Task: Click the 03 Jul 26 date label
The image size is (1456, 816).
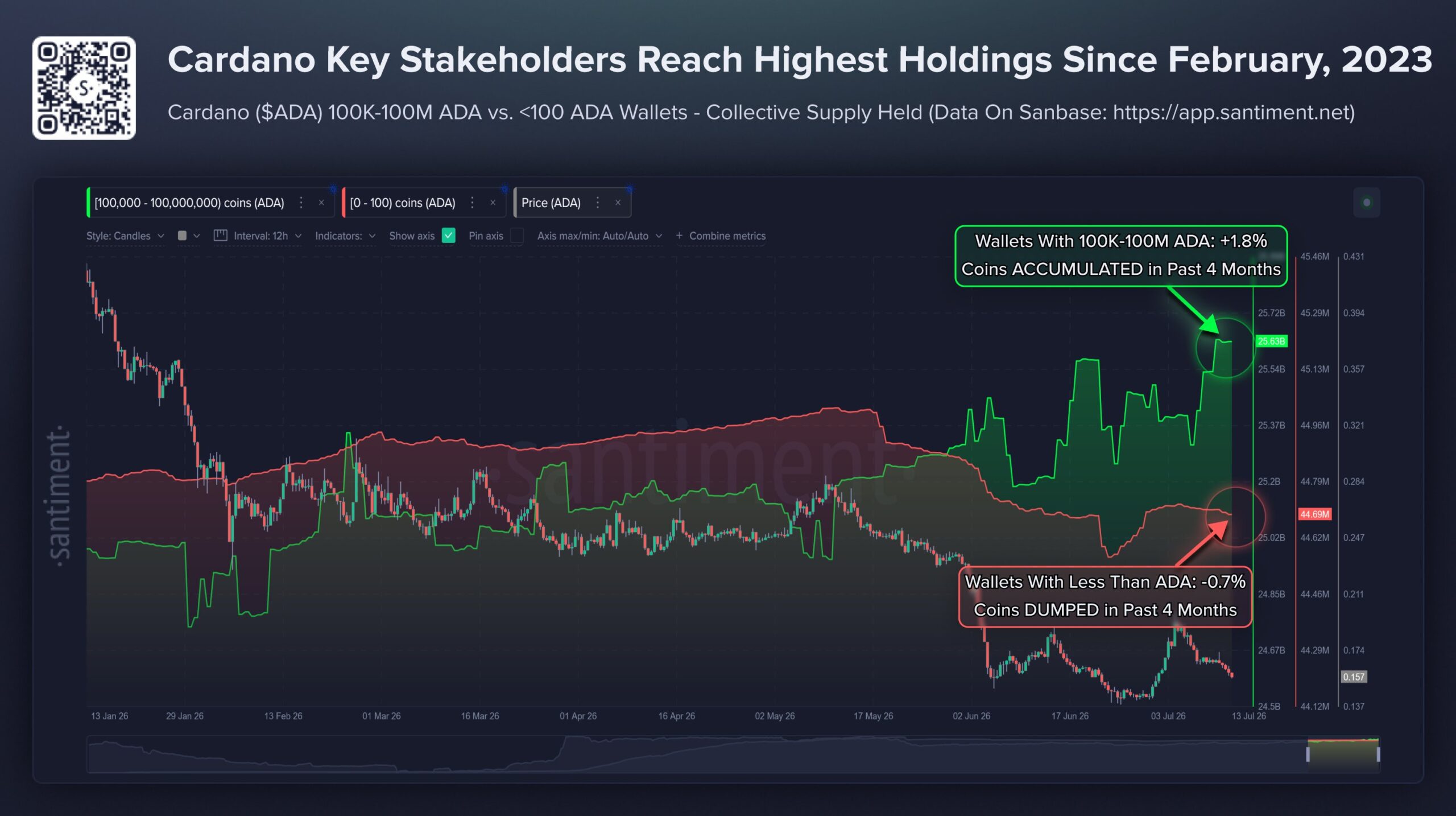Action: [x=1168, y=716]
